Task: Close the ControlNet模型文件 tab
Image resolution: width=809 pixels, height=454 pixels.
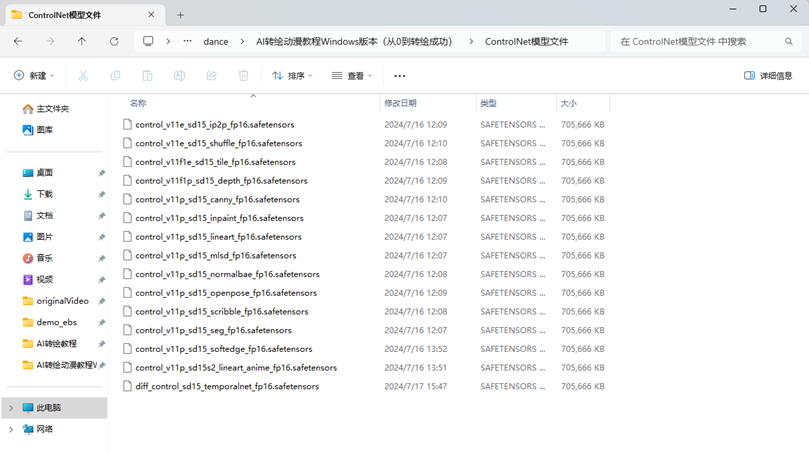Action: click(x=151, y=14)
